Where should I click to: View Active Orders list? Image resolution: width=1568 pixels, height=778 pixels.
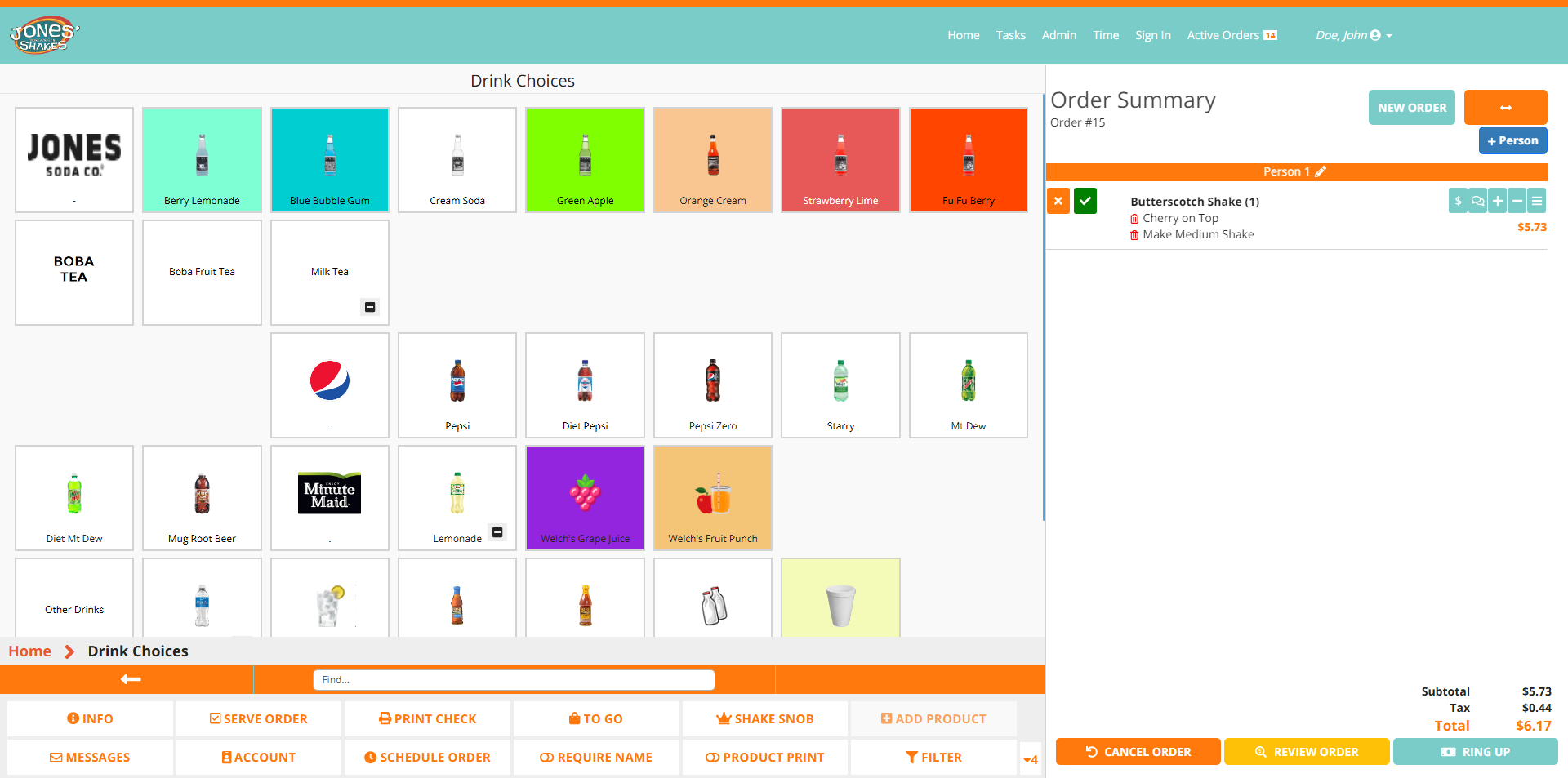[1232, 35]
